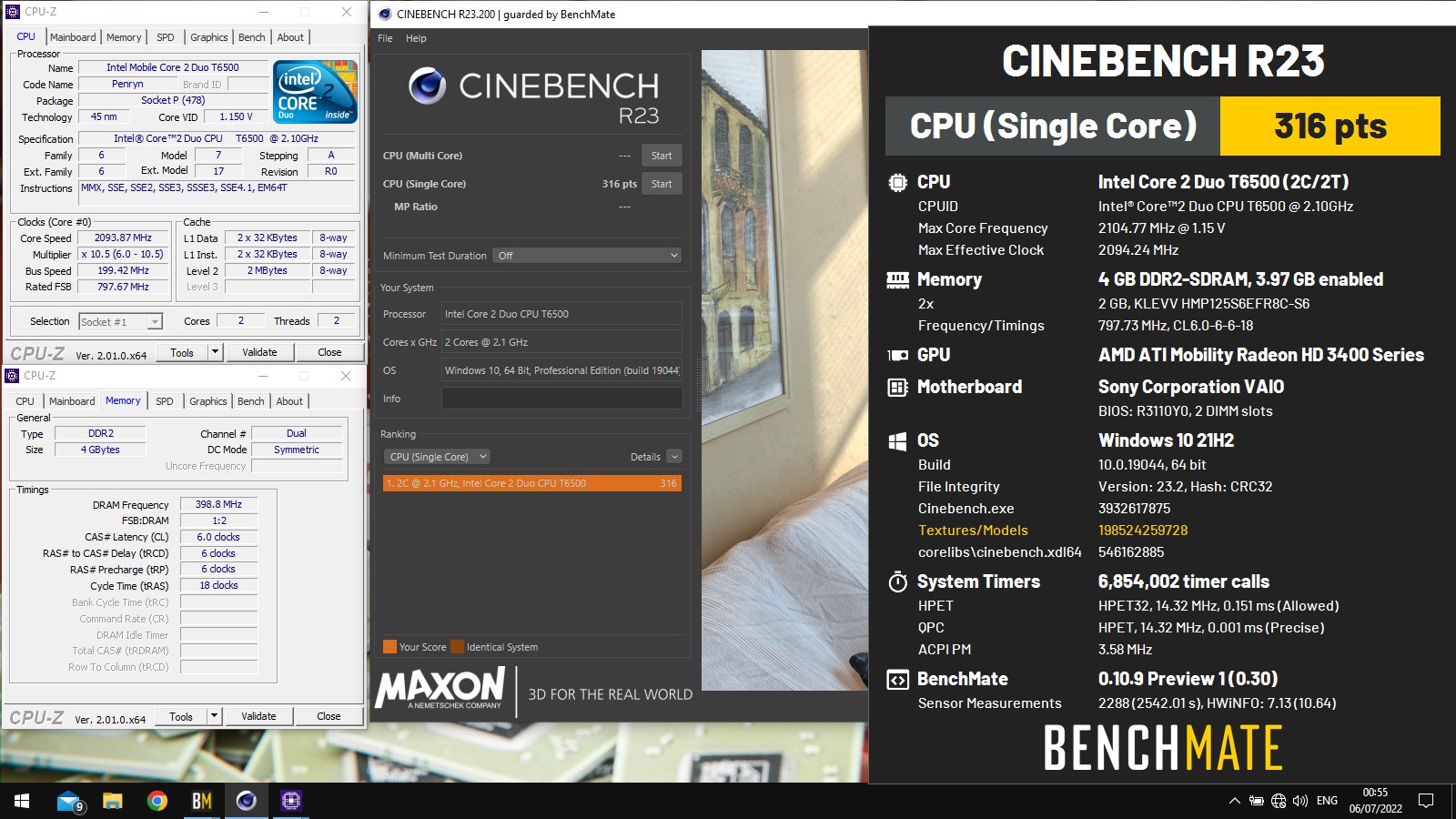Click Close button in top CPU-Z
This screenshot has height=819, width=1456.
329,352
